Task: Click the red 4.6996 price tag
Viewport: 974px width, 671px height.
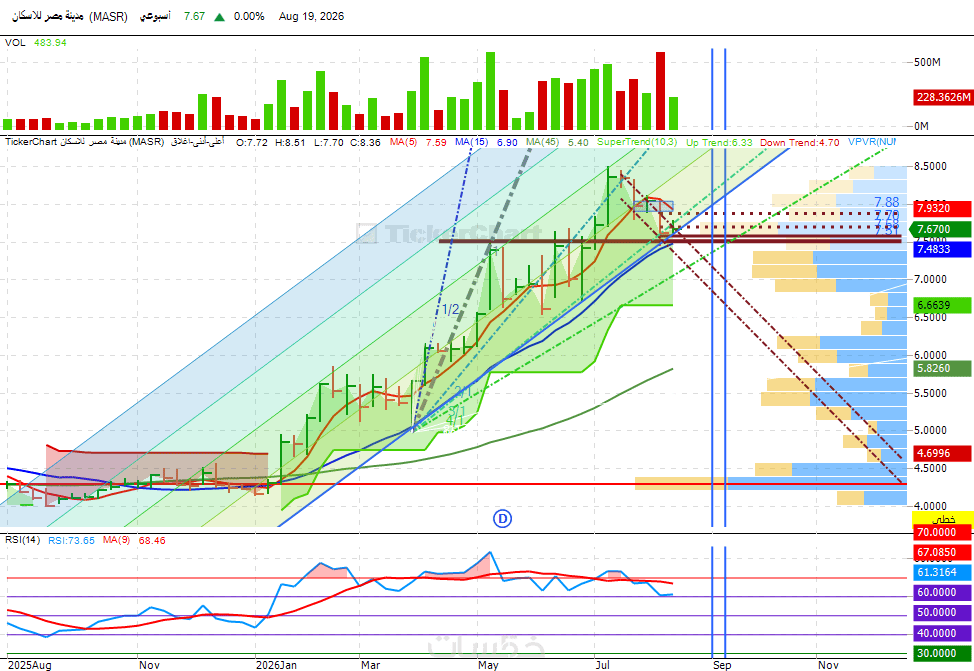Action: [942, 453]
